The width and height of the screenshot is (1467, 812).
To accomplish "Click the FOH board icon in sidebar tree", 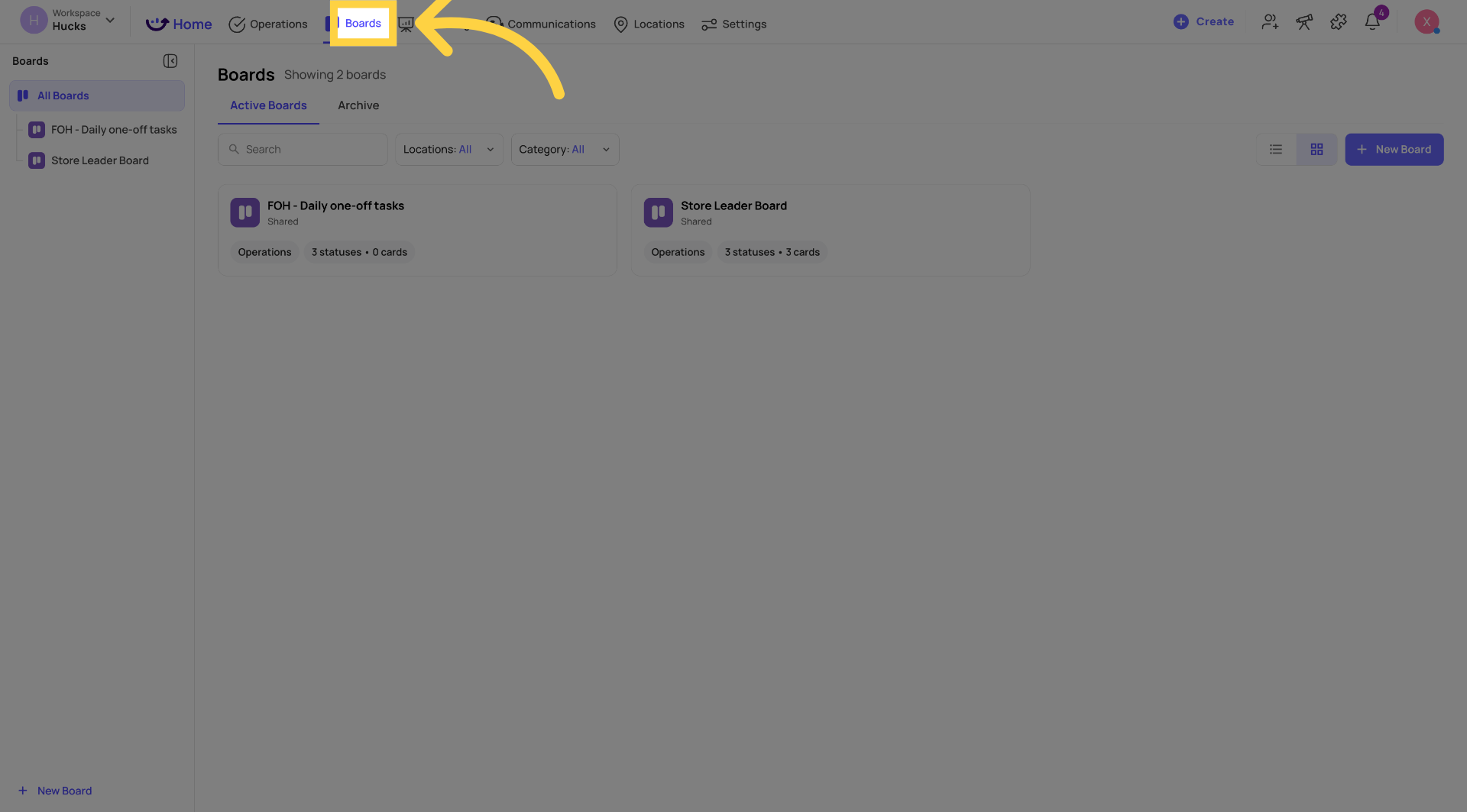I will pyautogui.click(x=36, y=130).
